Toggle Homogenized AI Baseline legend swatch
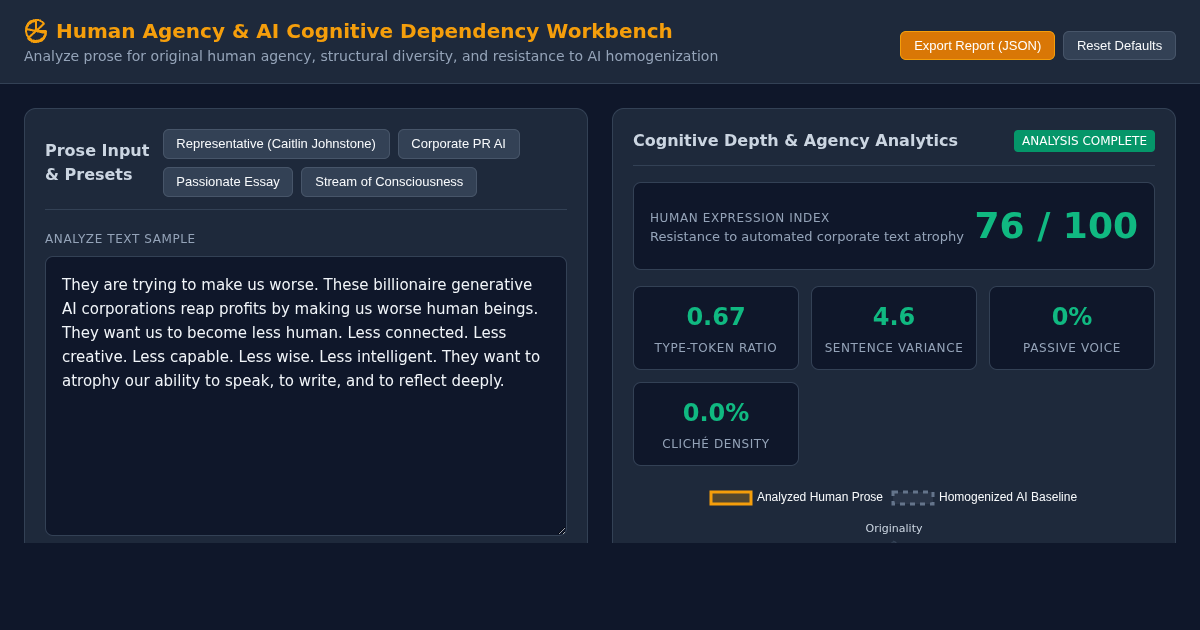1200x630 pixels. tap(913, 497)
